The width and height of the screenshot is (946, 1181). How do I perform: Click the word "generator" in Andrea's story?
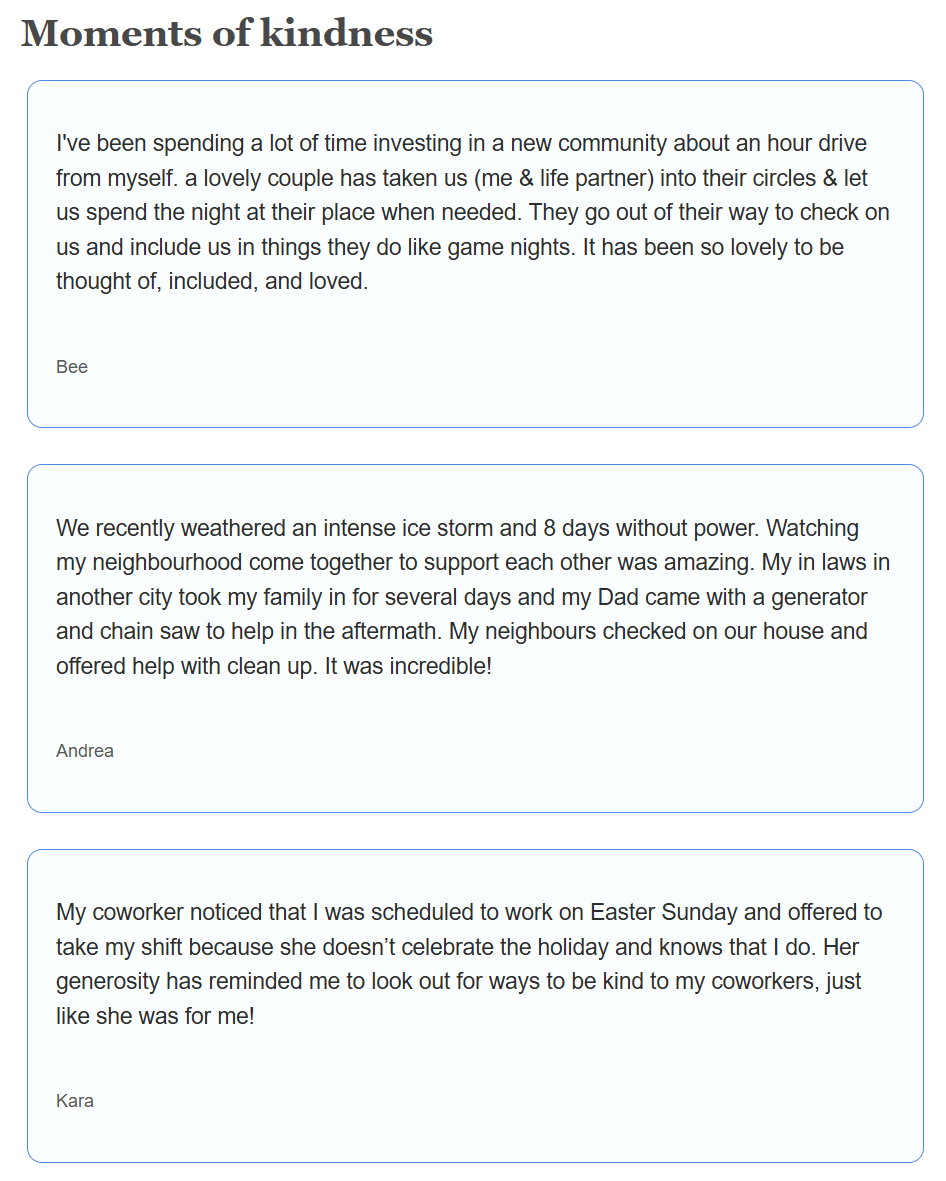coord(822,597)
